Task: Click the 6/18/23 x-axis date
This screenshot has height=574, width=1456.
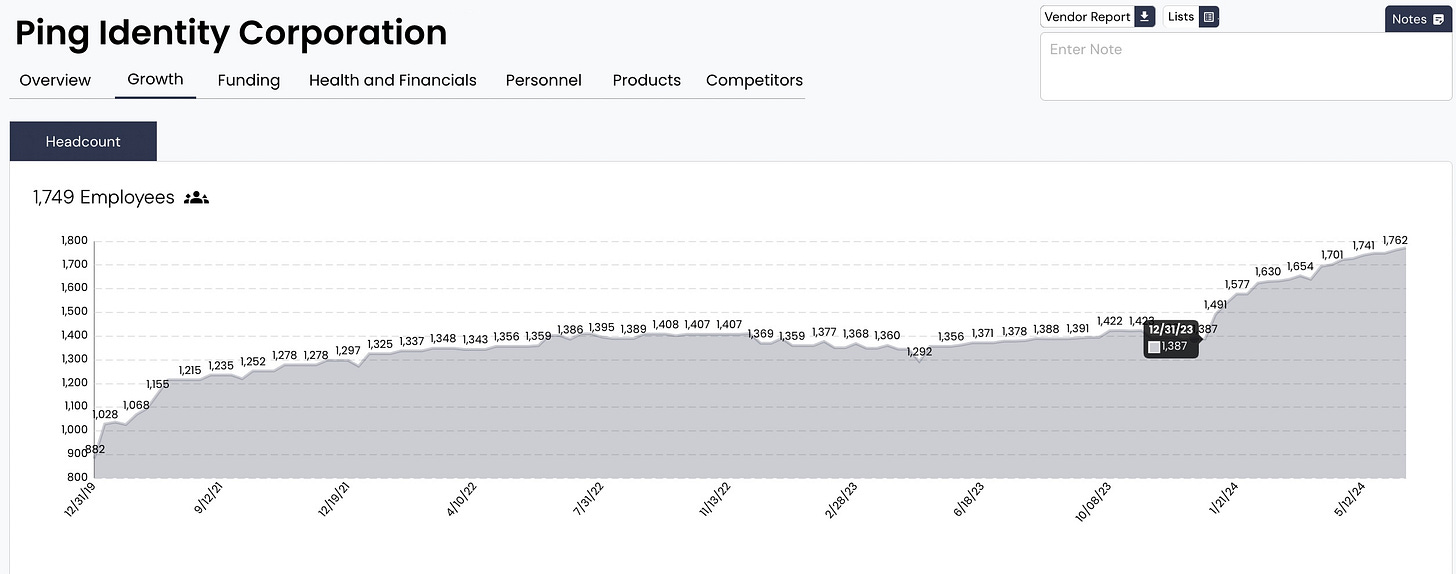Action: point(968,499)
